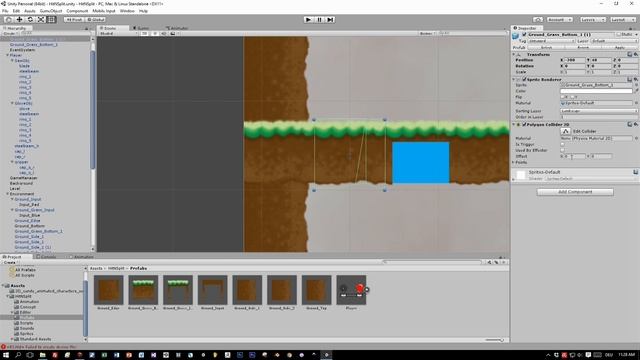Open the Edit menu
The width and height of the screenshot is (640, 360).
(16, 11)
